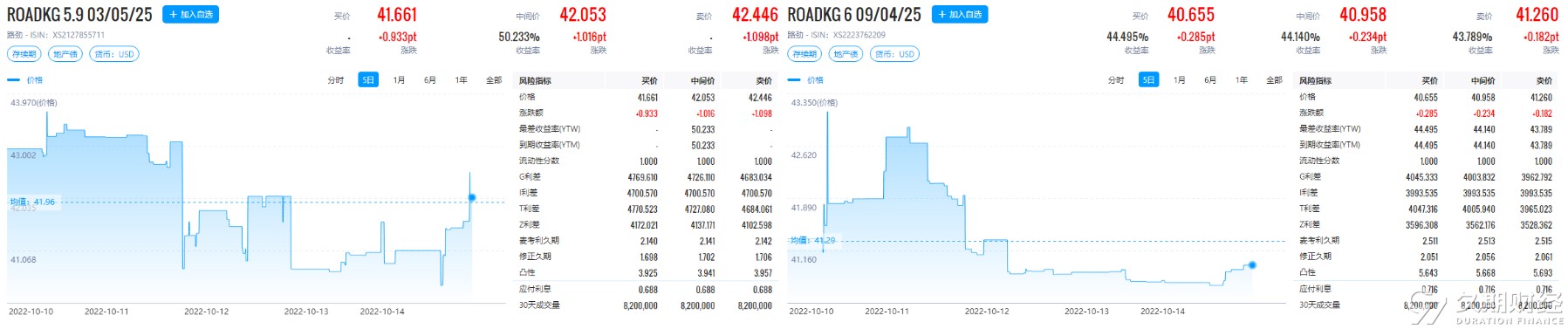This screenshot has height=329, width=1568.
Task: Click 凸性 value 5.643 in right table
Action: (x=1429, y=273)
